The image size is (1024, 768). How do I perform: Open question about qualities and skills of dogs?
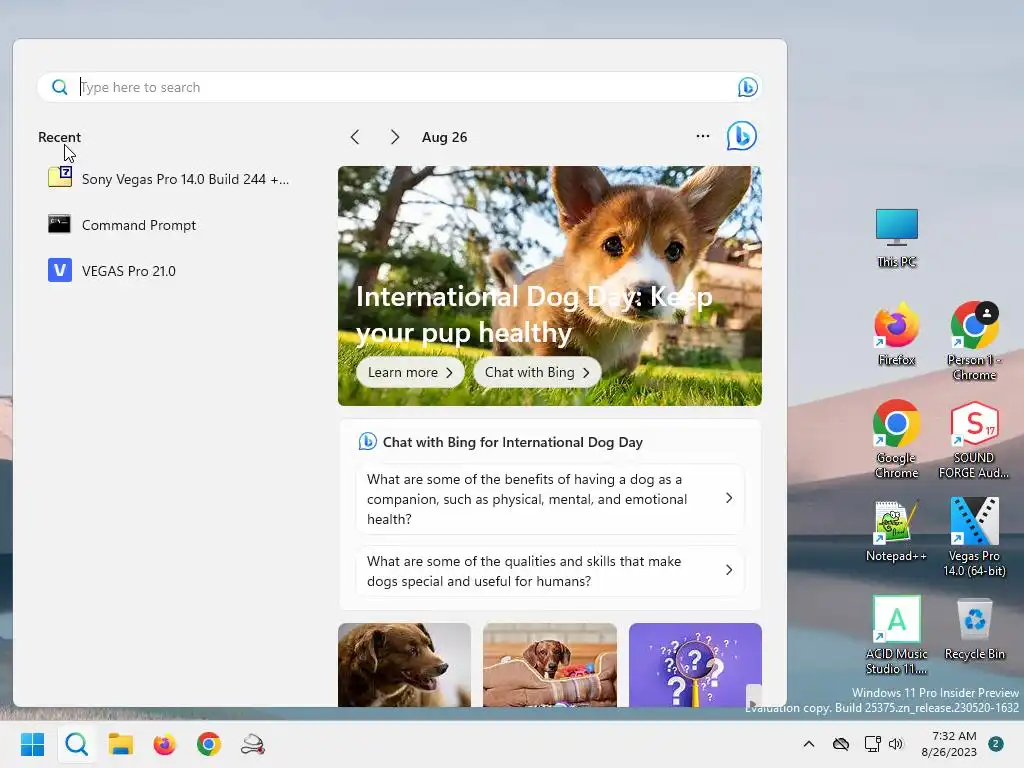coord(550,571)
